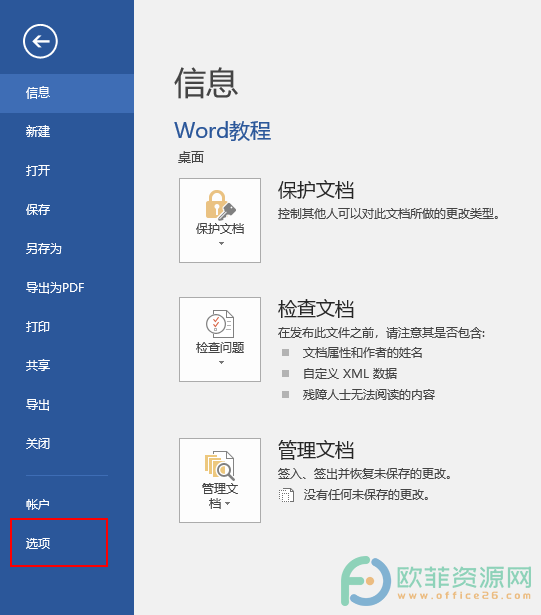This screenshot has width=541, height=615.
Task: Click the text 控制其他人可以对此文档所做的更改类型
Action: (389, 214)
